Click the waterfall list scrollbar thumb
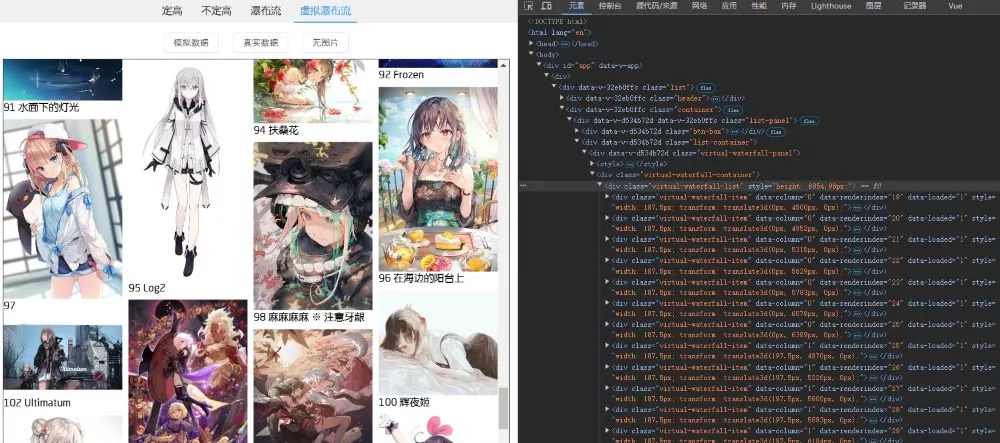The height and width of the screenshot is (443, 1000). pos(504,409)
